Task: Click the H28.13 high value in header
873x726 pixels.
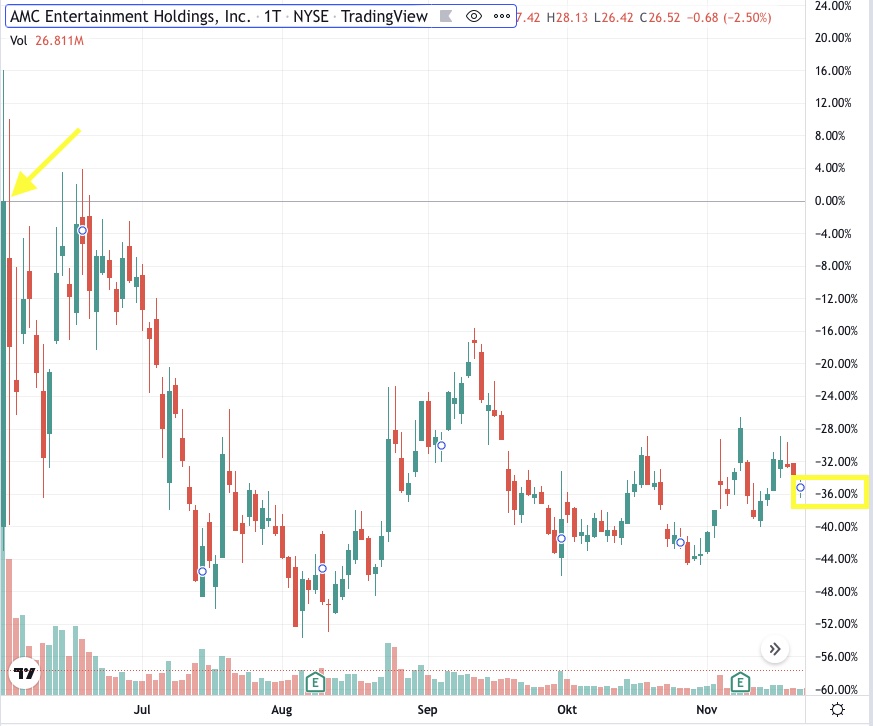Action: 567,17
